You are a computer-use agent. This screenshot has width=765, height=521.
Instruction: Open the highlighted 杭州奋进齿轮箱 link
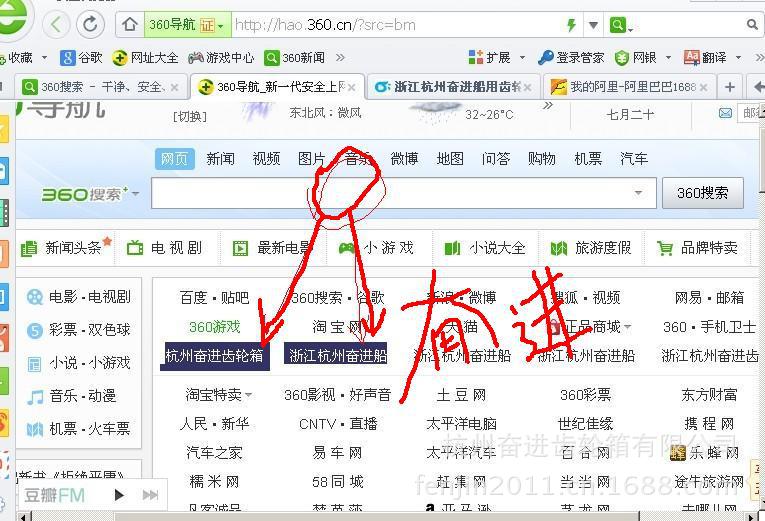(215, 356)
